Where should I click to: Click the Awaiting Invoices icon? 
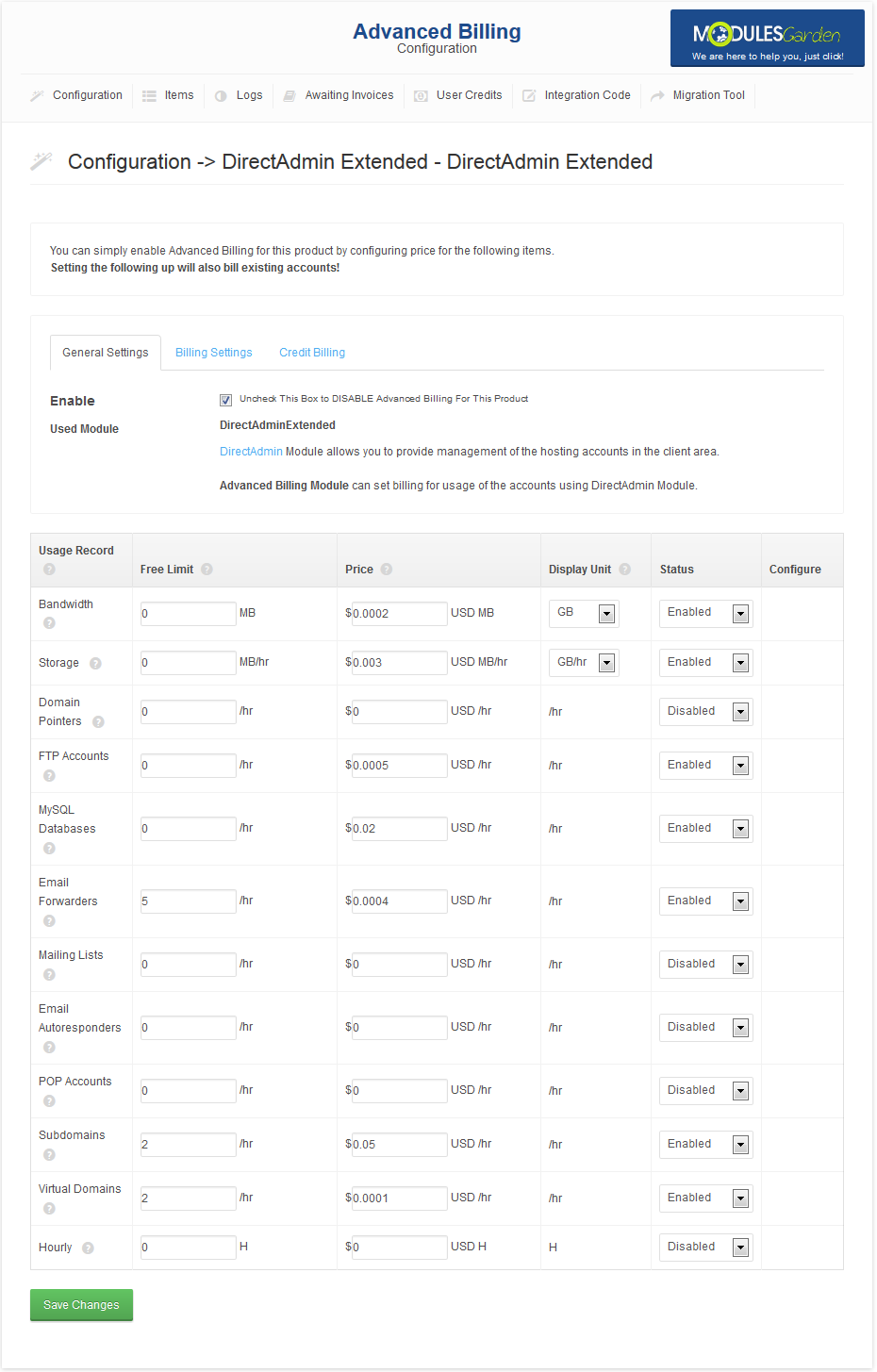point(290,95)
